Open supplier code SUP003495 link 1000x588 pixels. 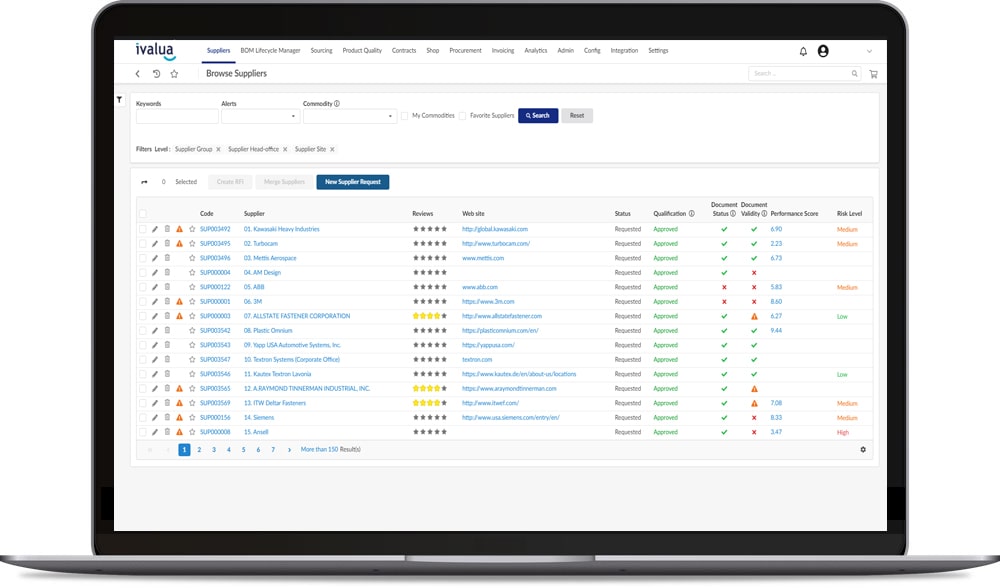215,244
